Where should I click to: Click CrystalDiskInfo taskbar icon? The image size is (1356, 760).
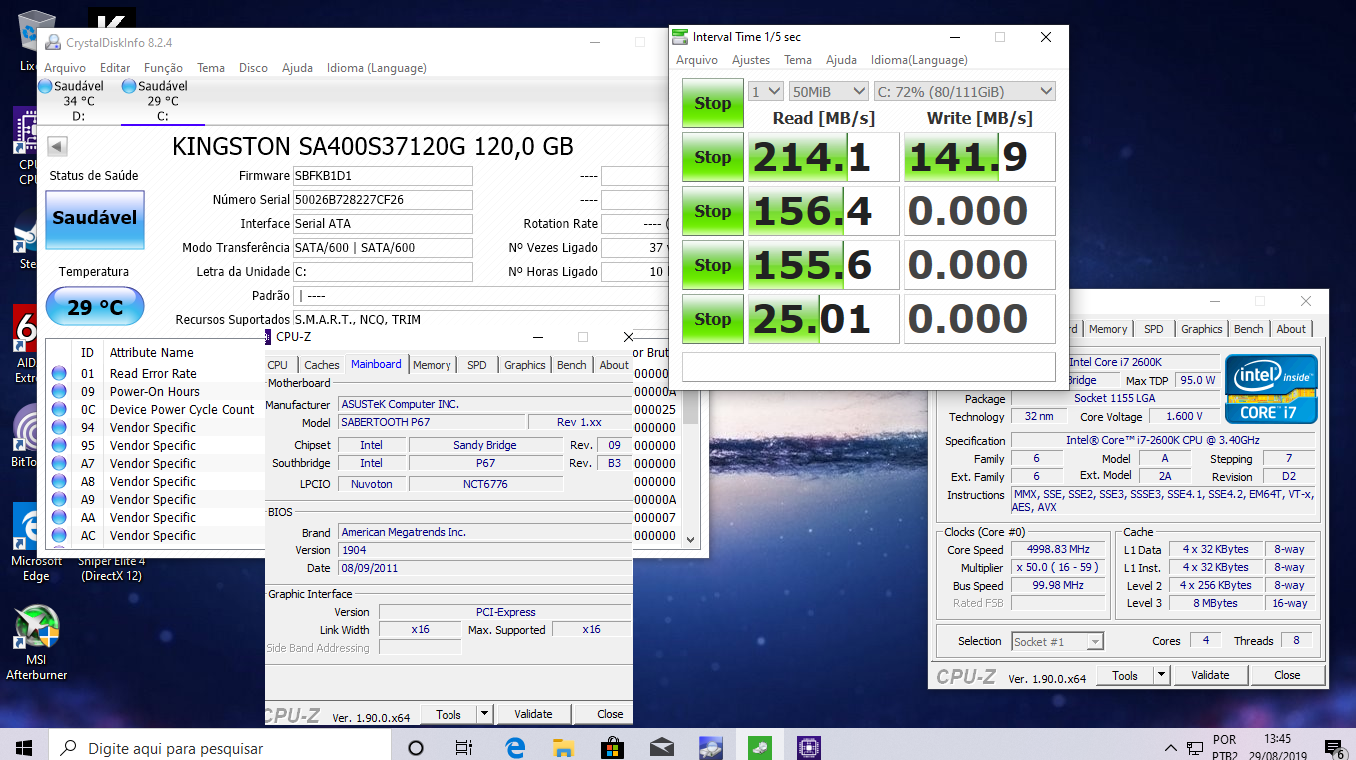click(x=711, y=748)
